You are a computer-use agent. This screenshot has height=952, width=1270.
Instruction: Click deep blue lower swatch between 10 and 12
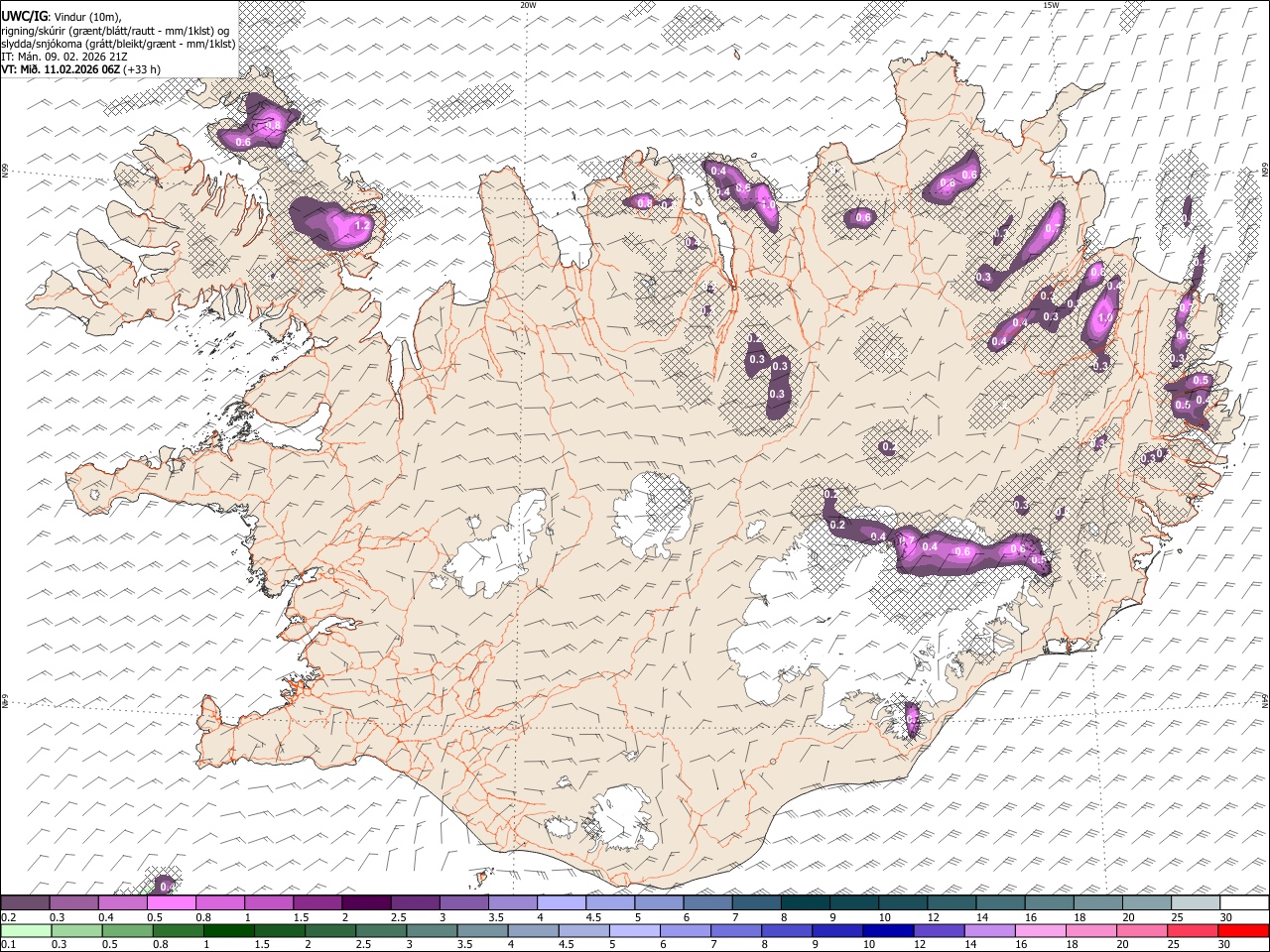[889, 931]
